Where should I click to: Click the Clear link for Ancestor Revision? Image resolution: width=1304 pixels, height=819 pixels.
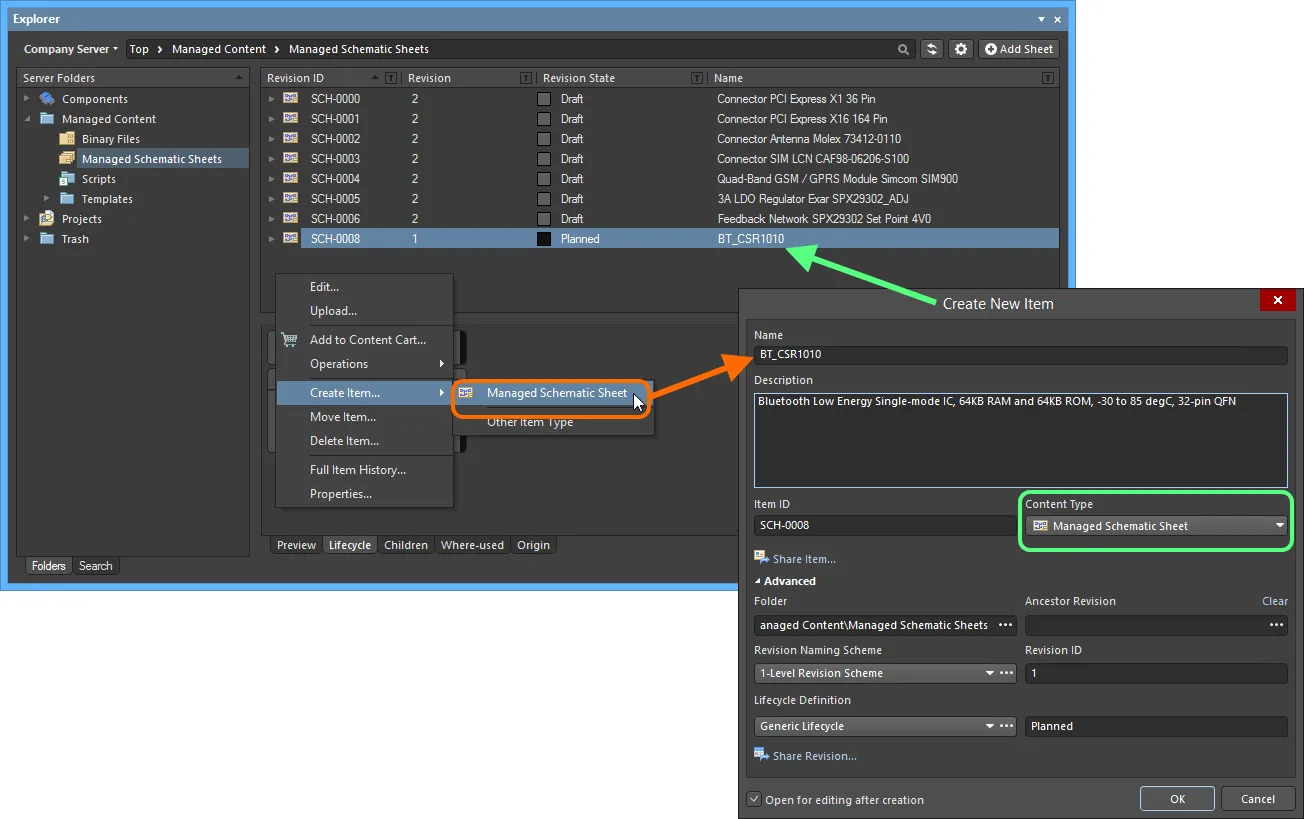1274,601
